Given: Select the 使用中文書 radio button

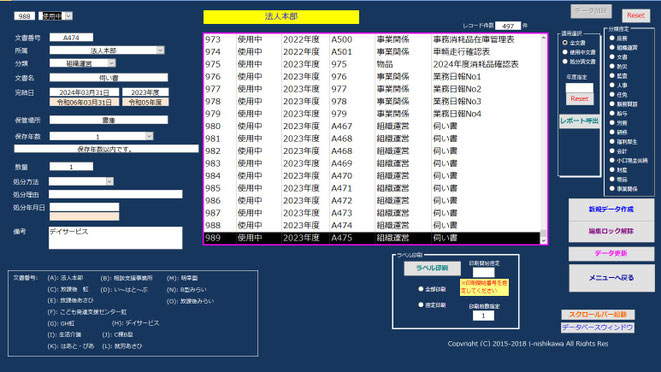Looking at the screenshot, I should click(565, 52).
